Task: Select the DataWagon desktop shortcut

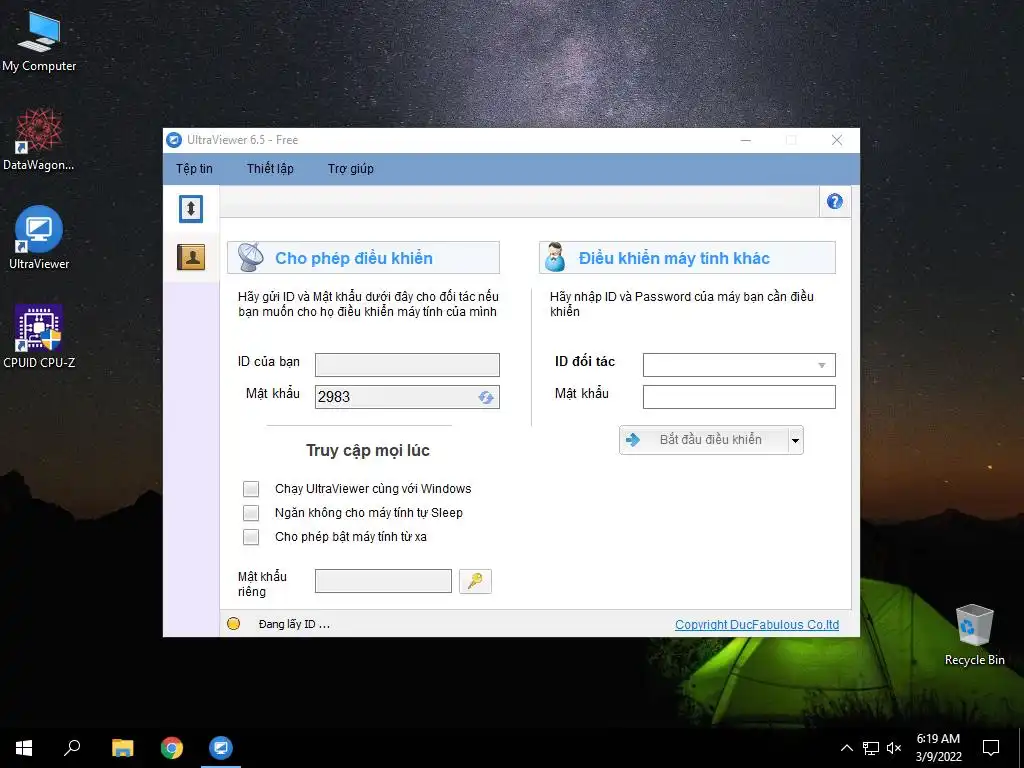Action: point(39,140)
